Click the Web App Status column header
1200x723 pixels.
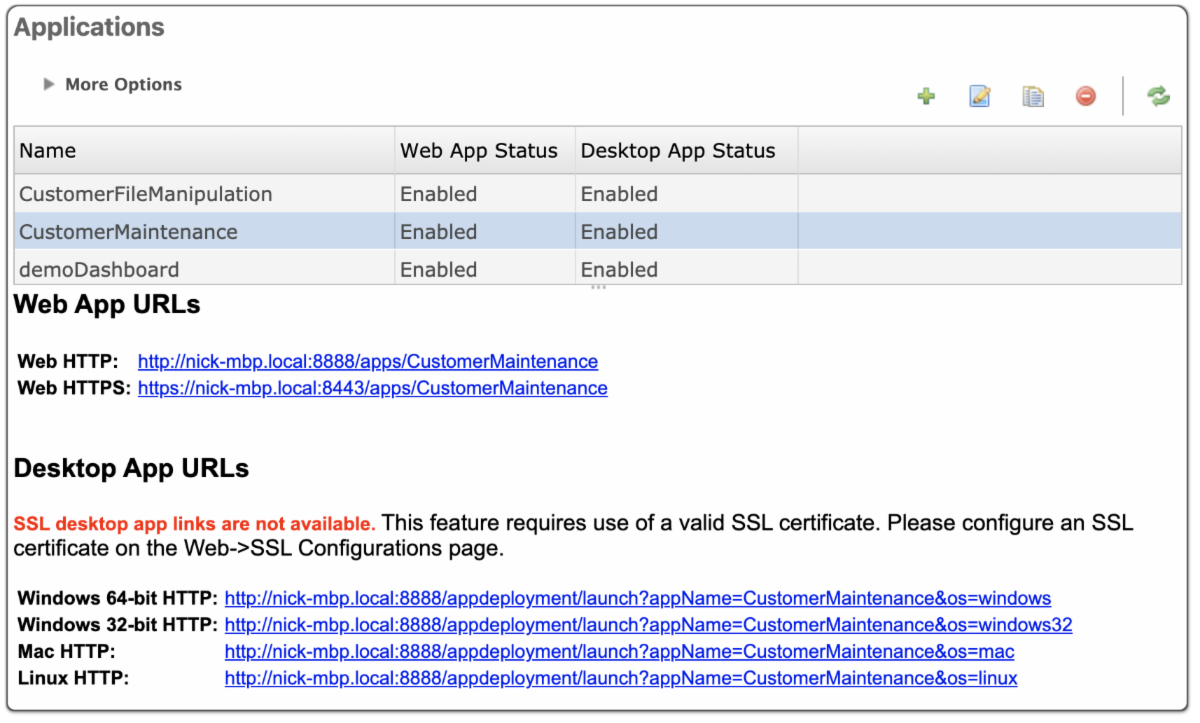[x=479, y=151]
